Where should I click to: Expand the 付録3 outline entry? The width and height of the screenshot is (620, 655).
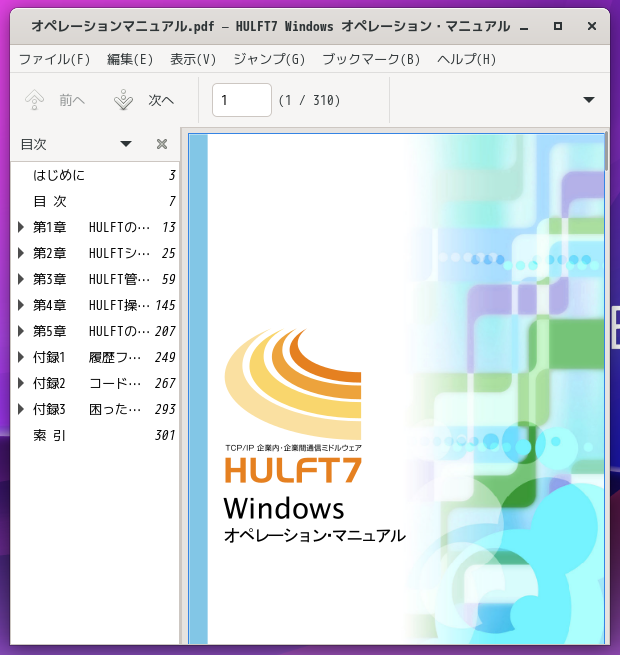click(x=20, y=409)
